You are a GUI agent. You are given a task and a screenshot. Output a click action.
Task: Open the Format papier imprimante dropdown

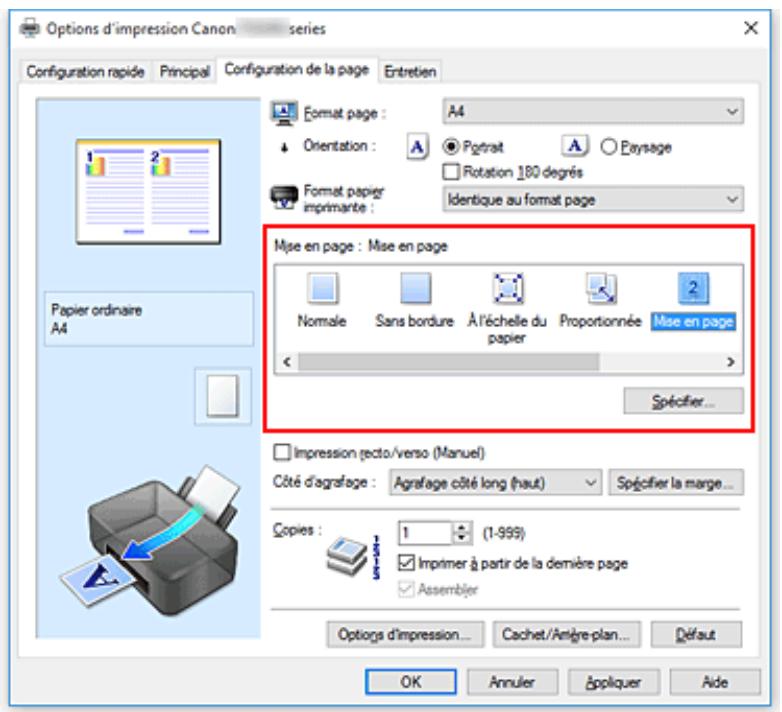click(593, 199)
